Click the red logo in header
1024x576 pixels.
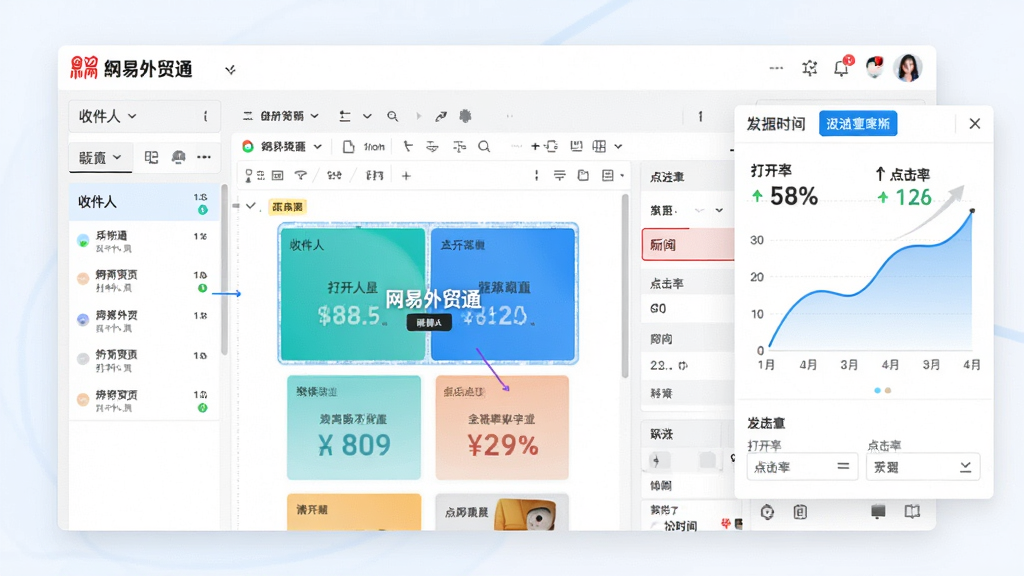[84, 68]
